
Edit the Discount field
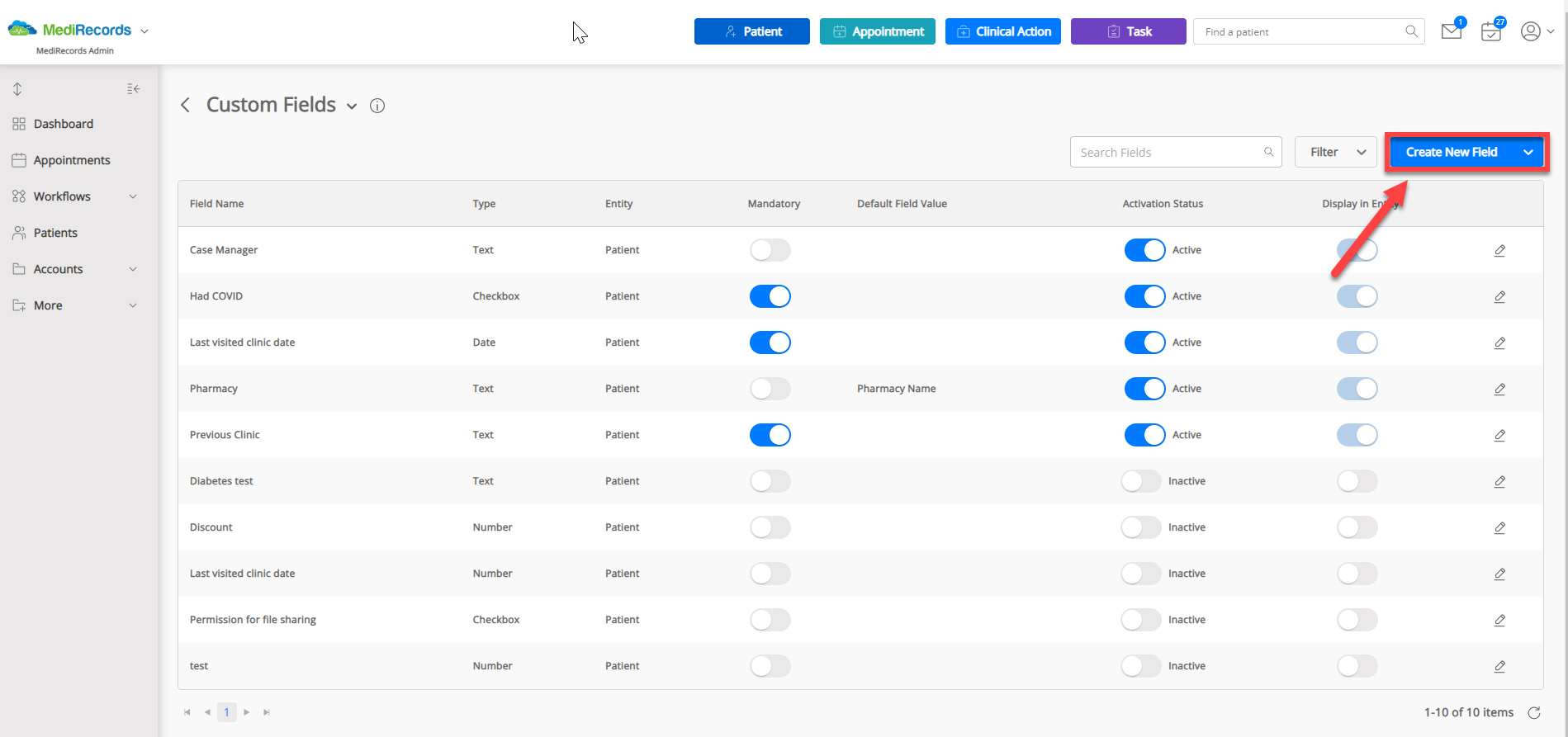click(1499, 527)
